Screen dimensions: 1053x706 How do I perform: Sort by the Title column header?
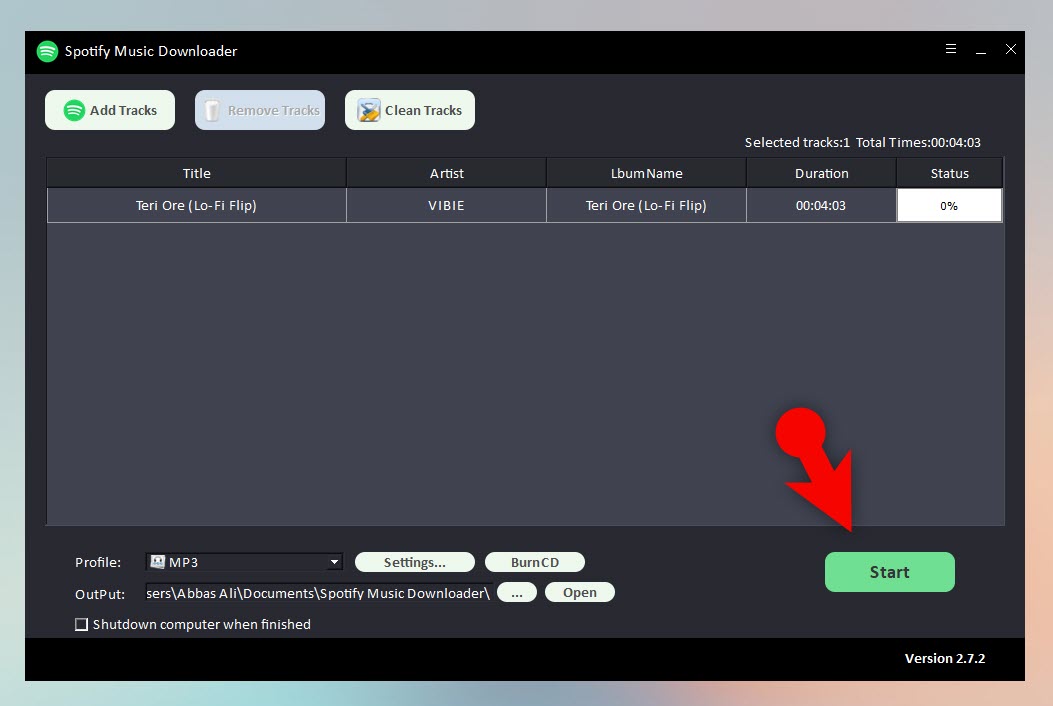tap(197, 173)
